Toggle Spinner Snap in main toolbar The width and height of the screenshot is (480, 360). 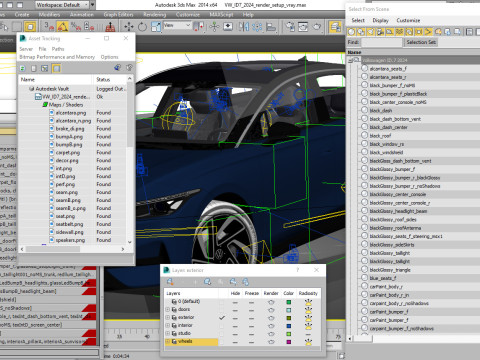pos(89,26)
